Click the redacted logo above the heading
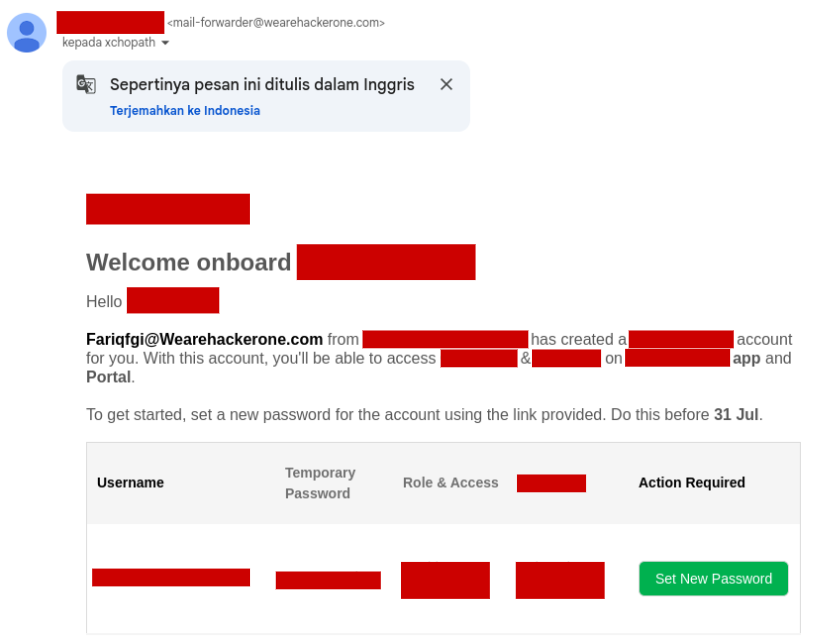The image size is (834, 643). tap(168, 209)
